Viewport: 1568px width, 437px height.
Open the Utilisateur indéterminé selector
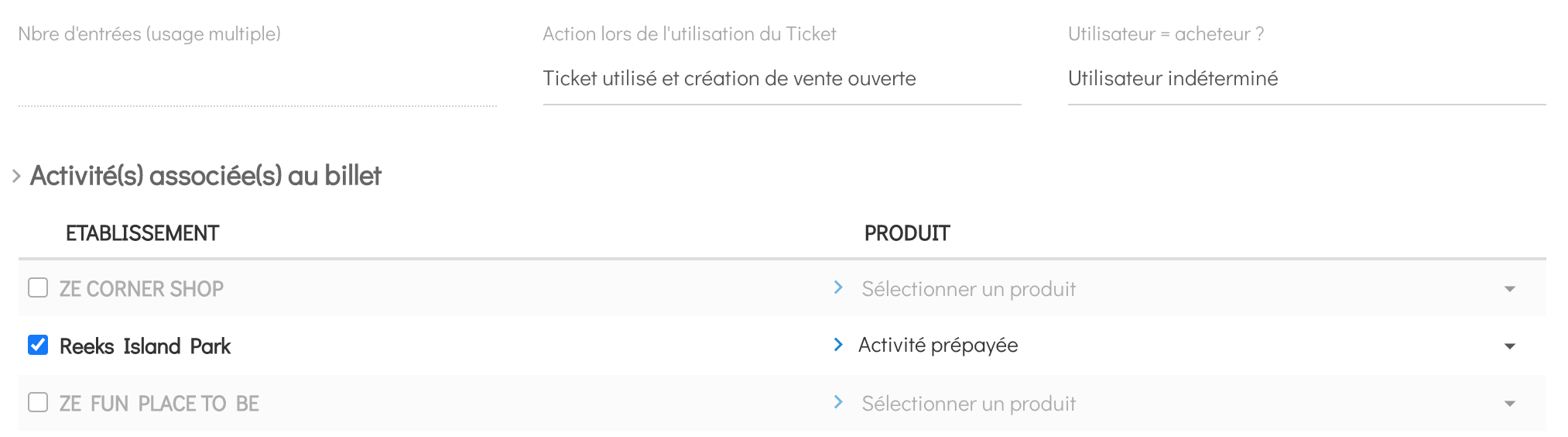pos(1306,79)
